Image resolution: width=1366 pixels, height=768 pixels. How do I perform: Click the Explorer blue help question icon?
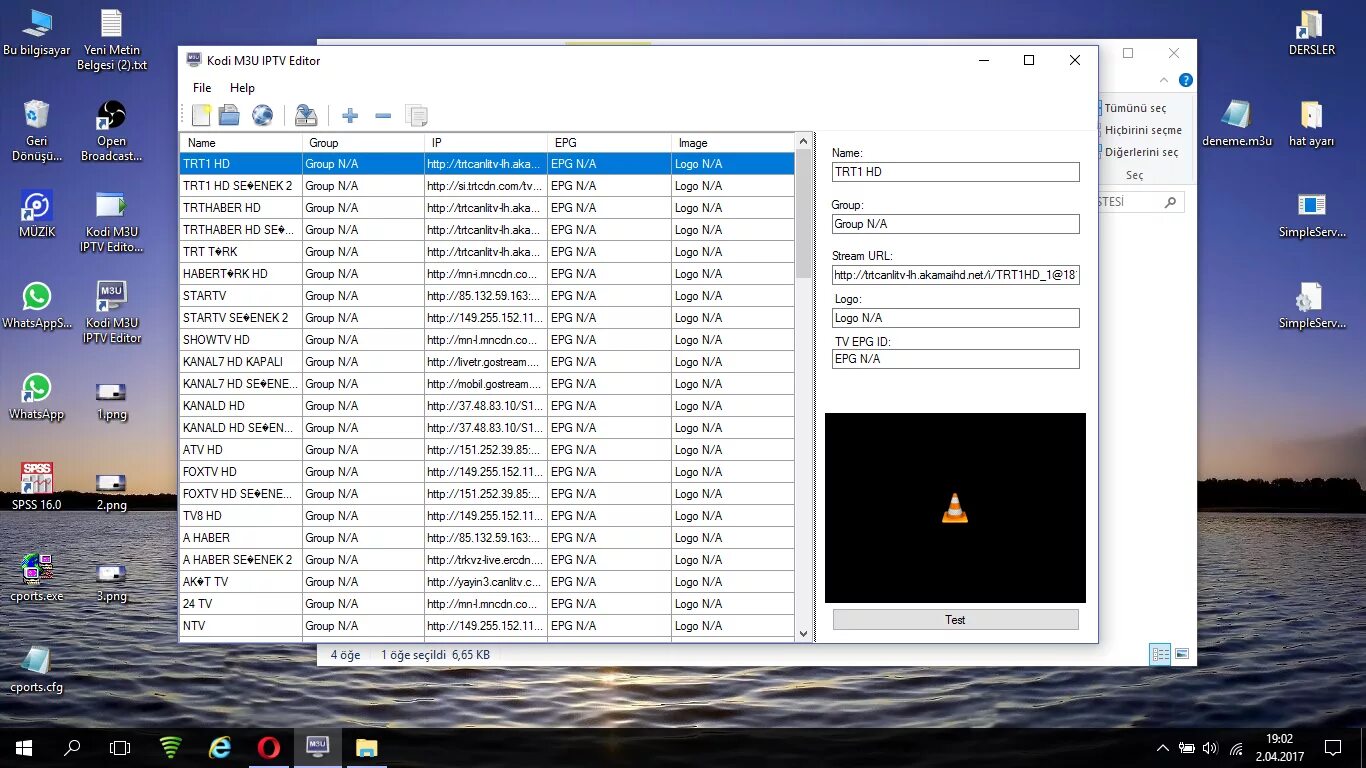click(1185, 80)
